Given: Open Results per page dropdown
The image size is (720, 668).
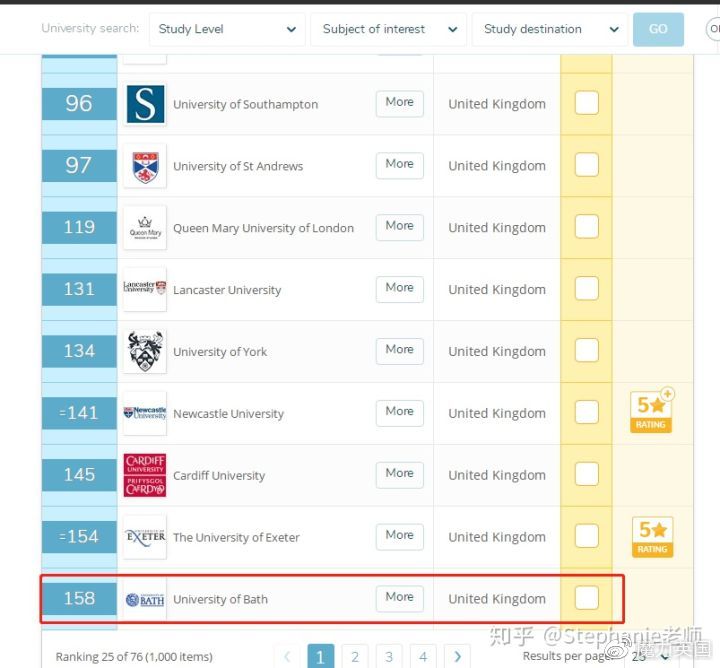Looking at the screenshot, I should pyautogui.click(x=650, y=657).
